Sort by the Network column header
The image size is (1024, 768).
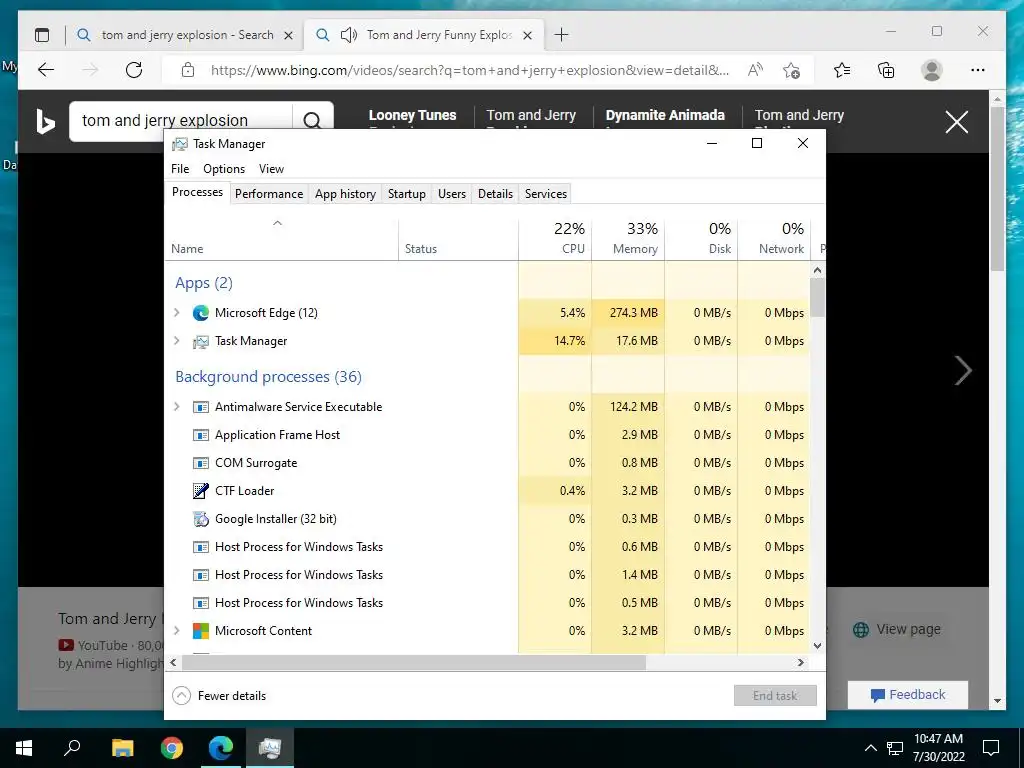[x=775, y=238]
